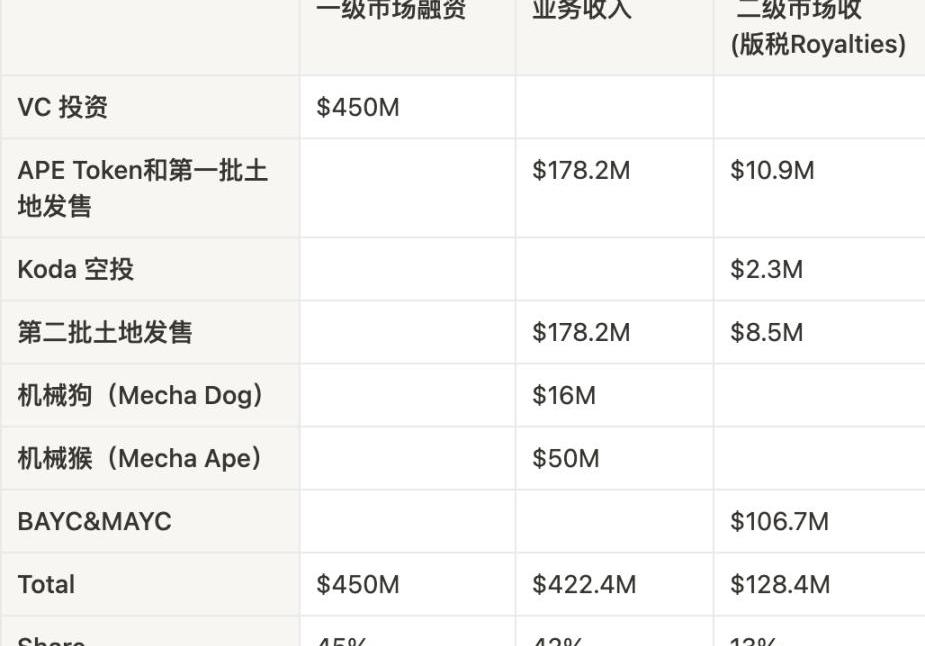Click the 版税Royalties column header
This screenshot has height=646, width=925.
pyautogui.click(x=818, y=44)
